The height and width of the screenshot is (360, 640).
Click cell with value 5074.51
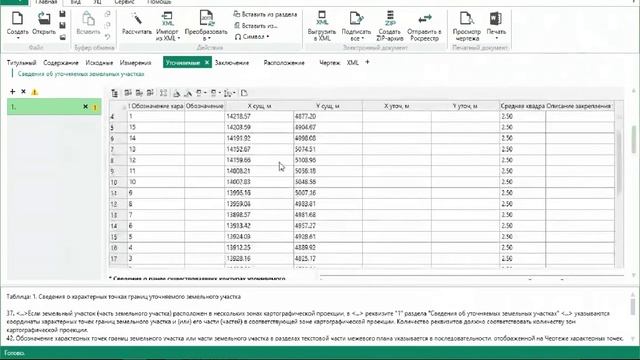click(327, 149)
